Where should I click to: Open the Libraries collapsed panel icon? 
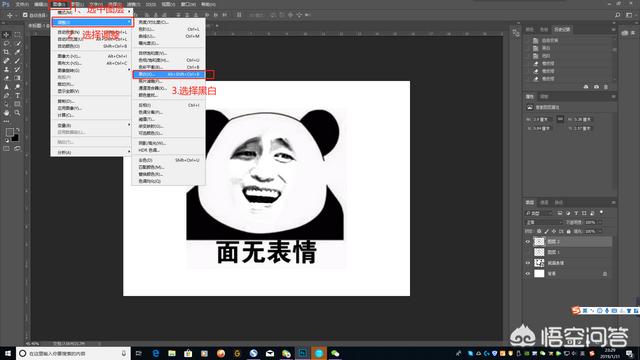coord(625,33)
